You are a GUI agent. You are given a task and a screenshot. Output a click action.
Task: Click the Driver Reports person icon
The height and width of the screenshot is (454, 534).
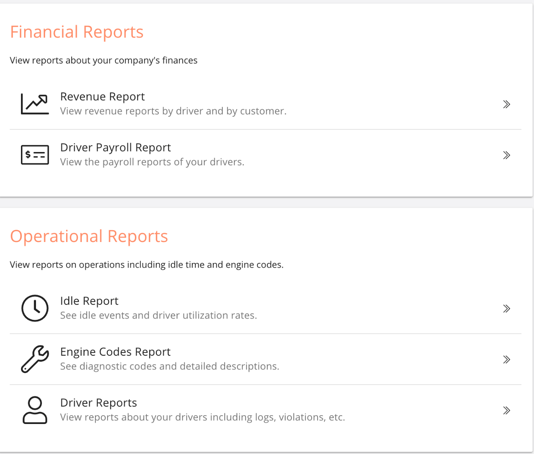(x=35, y=410)
